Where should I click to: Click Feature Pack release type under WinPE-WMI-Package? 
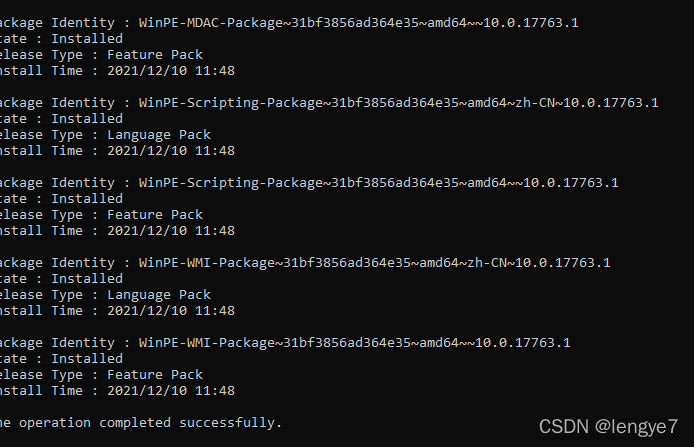point(101,374)
